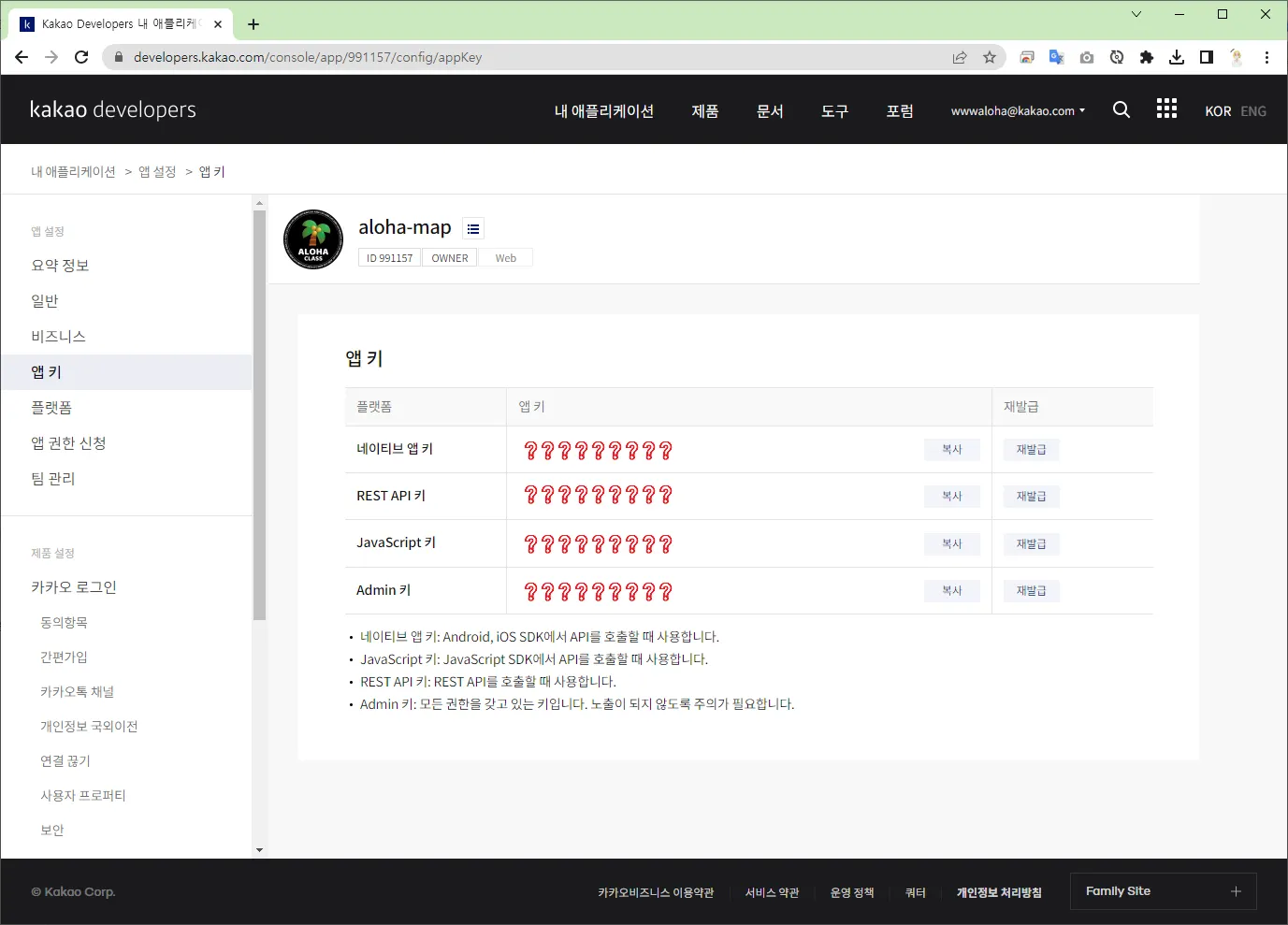The height and width of the screenshot is (925, 1288).
Task: Expand the Family Site selector
Action: pos(1165,891)
